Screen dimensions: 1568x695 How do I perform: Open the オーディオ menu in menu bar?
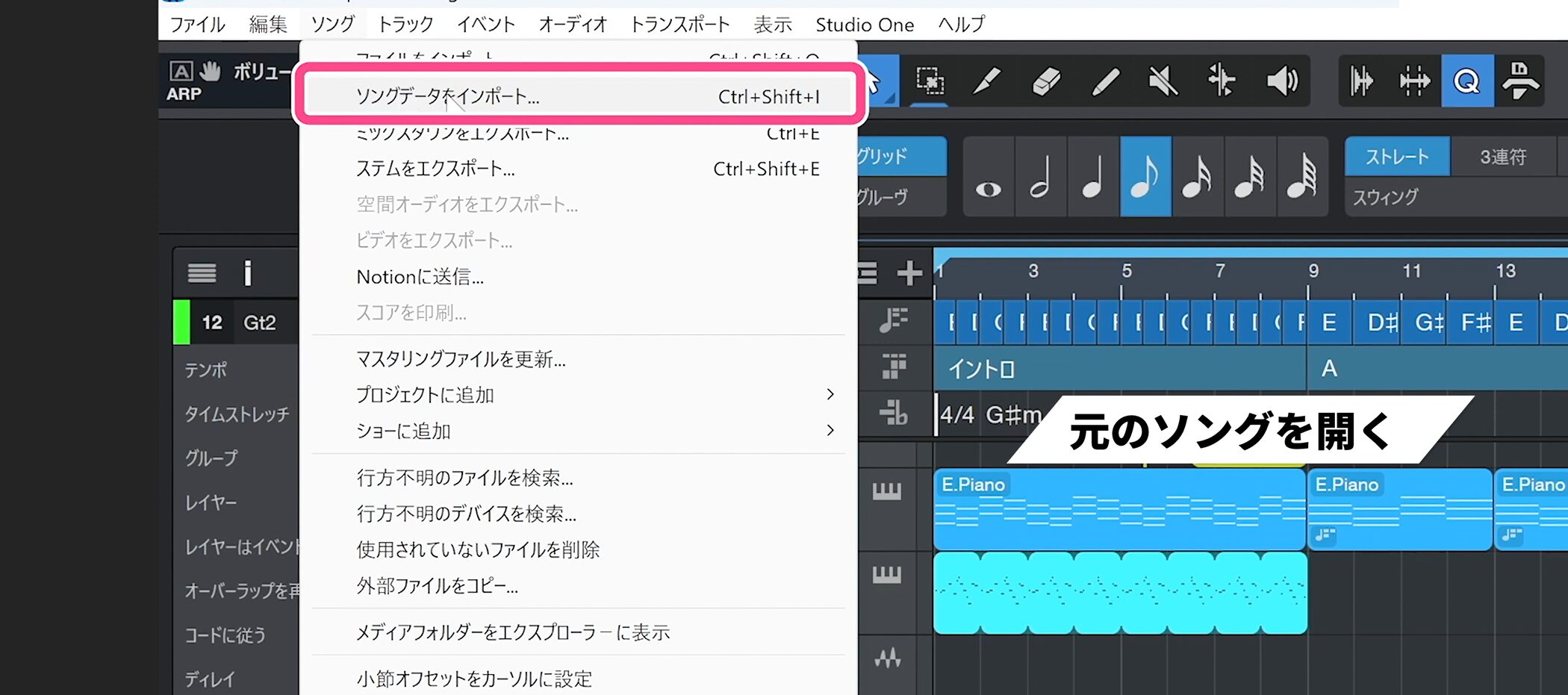573,25
